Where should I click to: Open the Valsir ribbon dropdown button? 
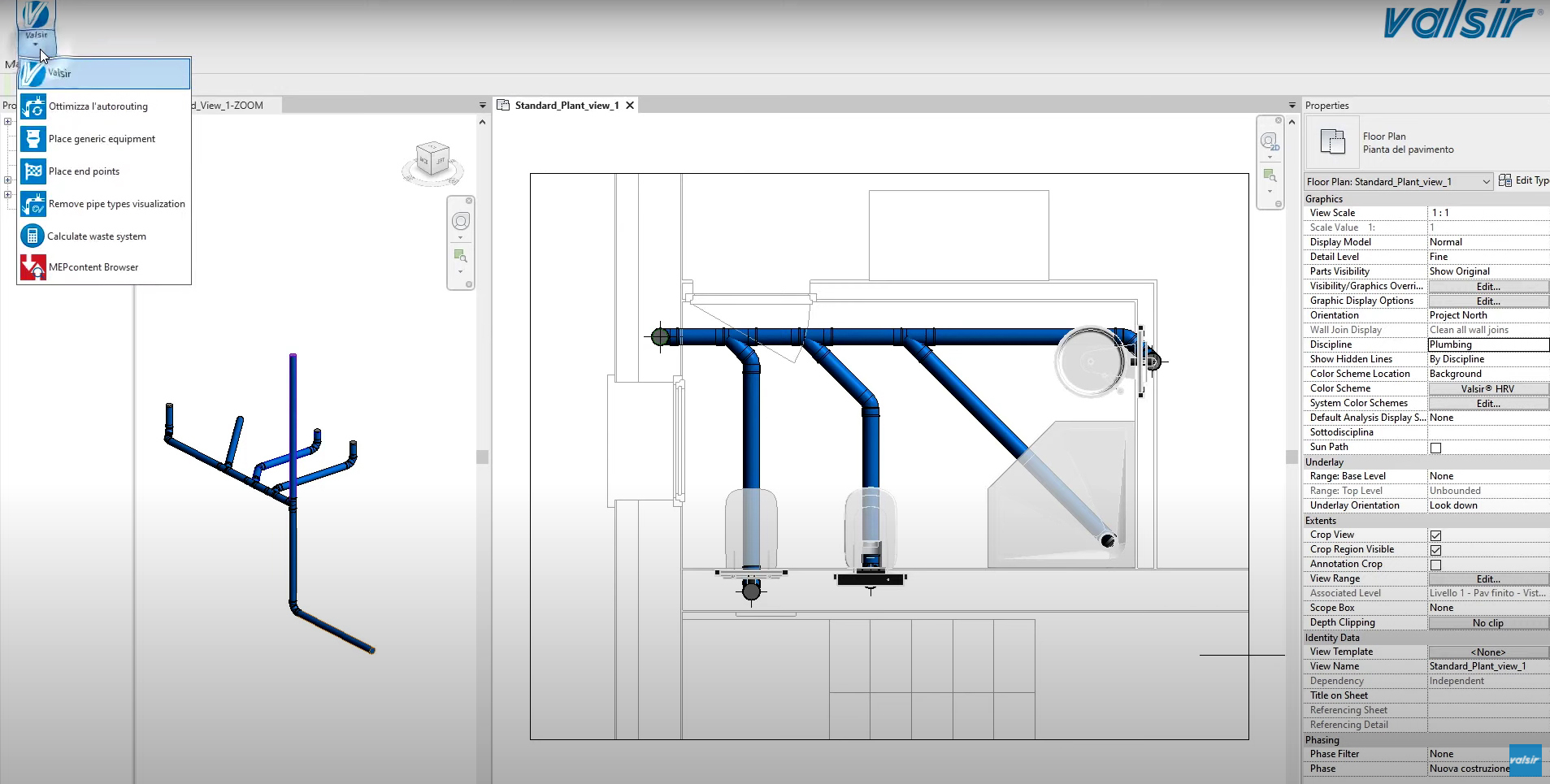(x=36, y=25)
